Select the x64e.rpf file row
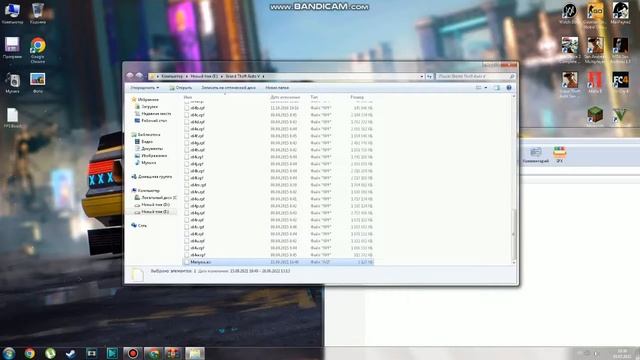This screenshot has width=640, height=360. coord(278,129)
